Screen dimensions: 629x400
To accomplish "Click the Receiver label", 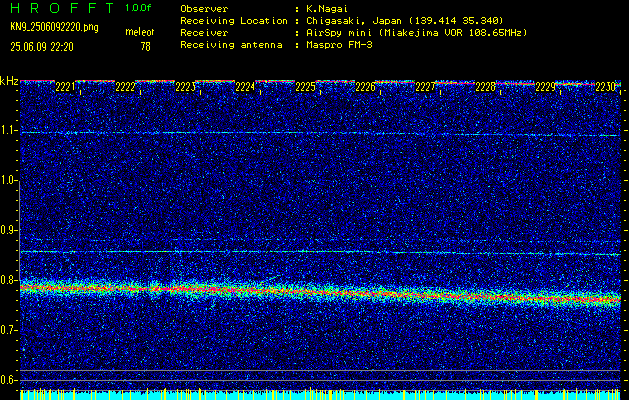I will [x=204, y=33].
